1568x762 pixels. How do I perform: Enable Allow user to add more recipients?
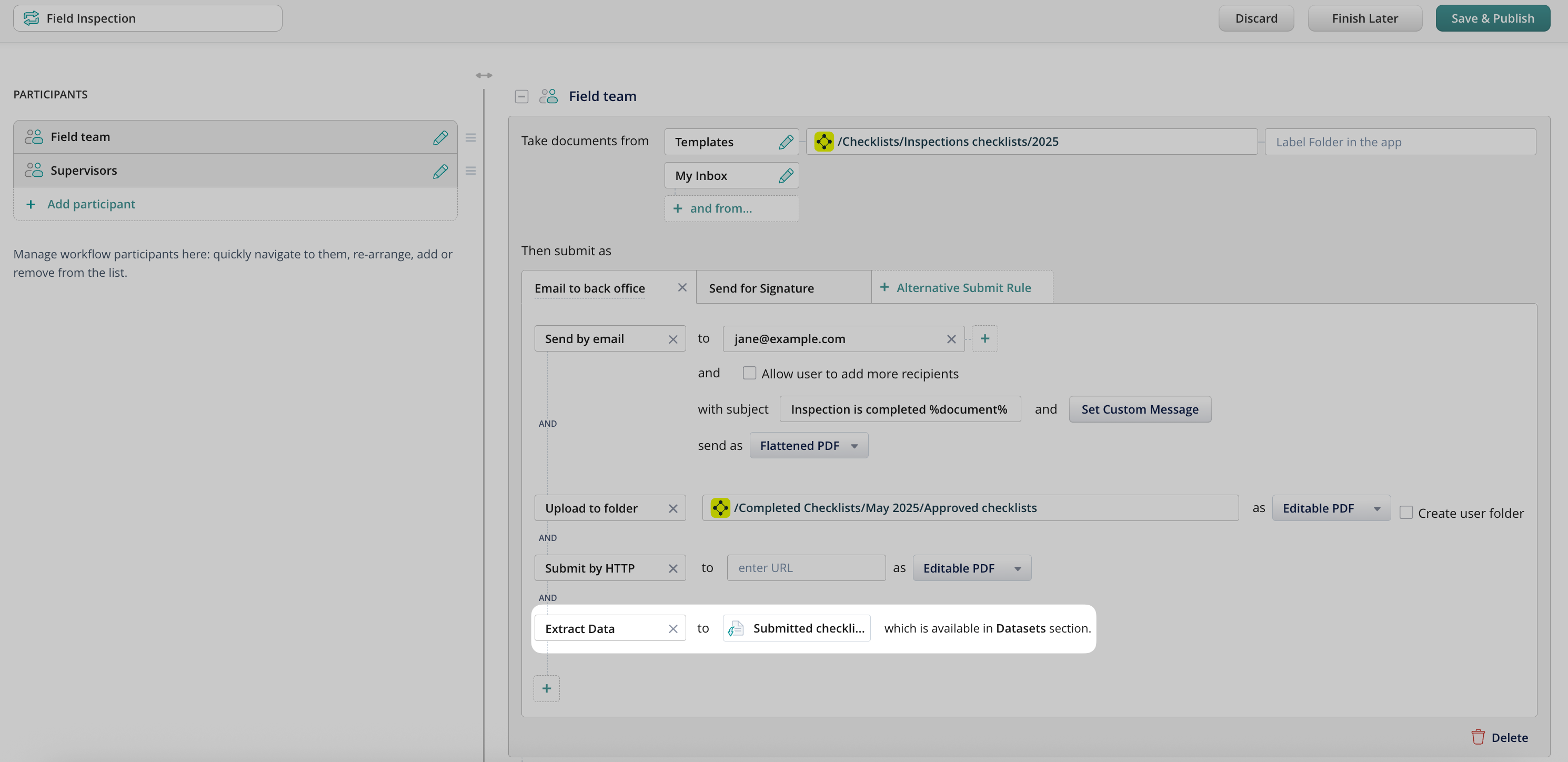tap(749, 373)
